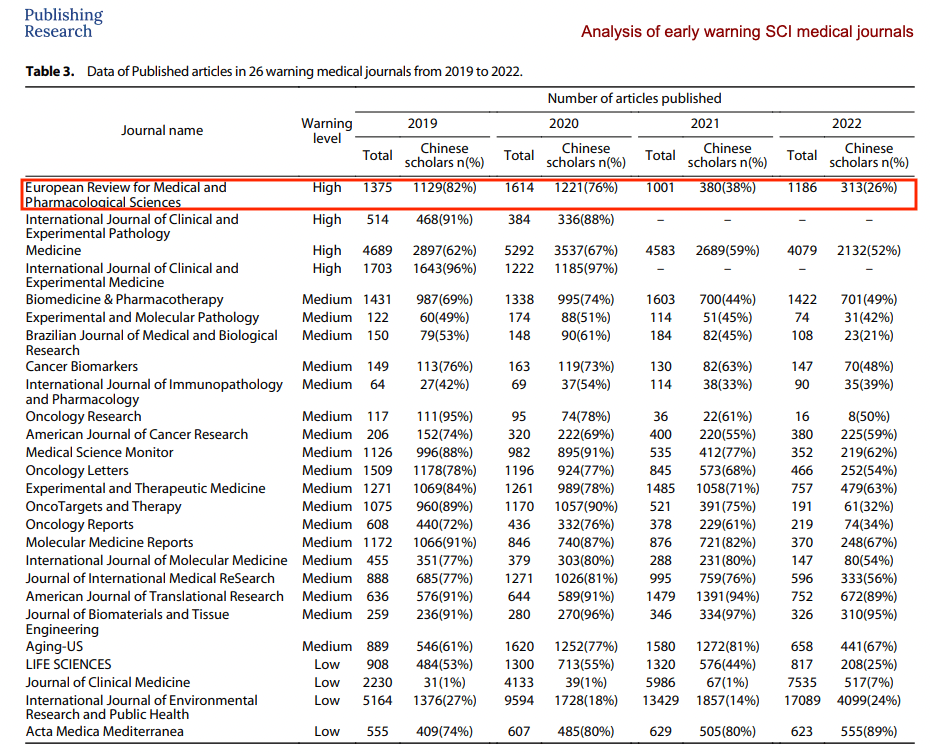Select the Acta Medica Mediterranea row name
The image size is (930, 753).
[x=104, y=731]
